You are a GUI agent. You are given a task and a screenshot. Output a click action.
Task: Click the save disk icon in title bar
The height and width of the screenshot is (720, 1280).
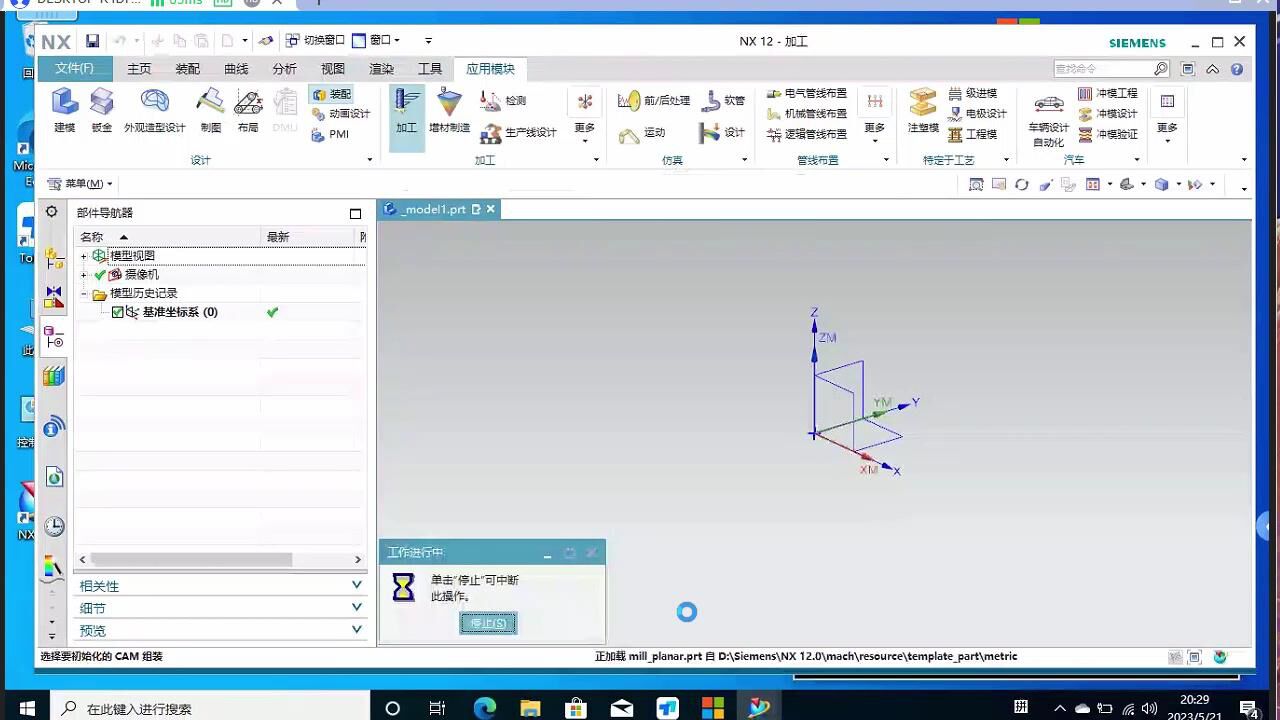[x=92, y=41]
